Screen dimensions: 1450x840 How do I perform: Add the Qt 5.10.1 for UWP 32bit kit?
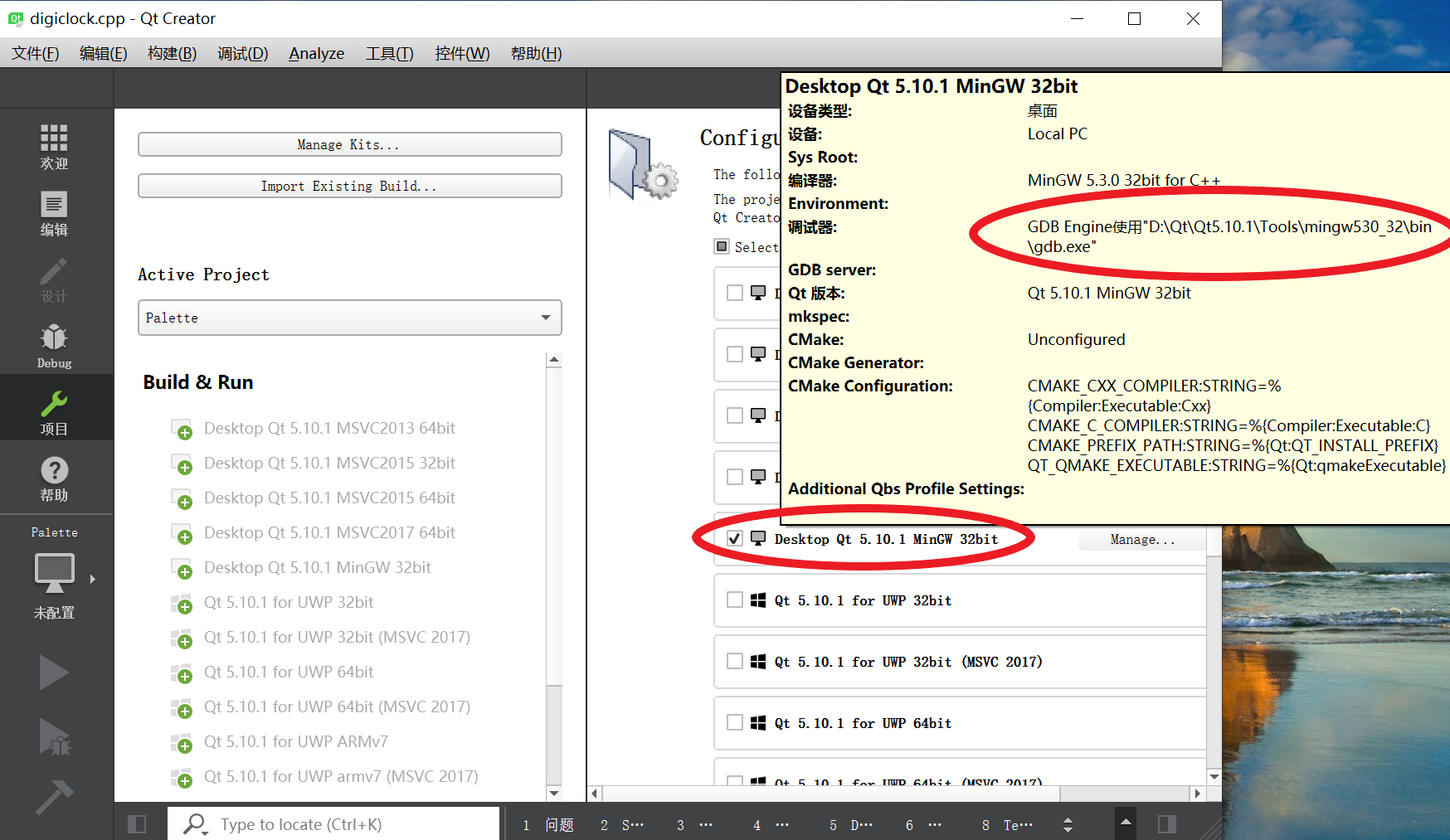tap(182, 604)
